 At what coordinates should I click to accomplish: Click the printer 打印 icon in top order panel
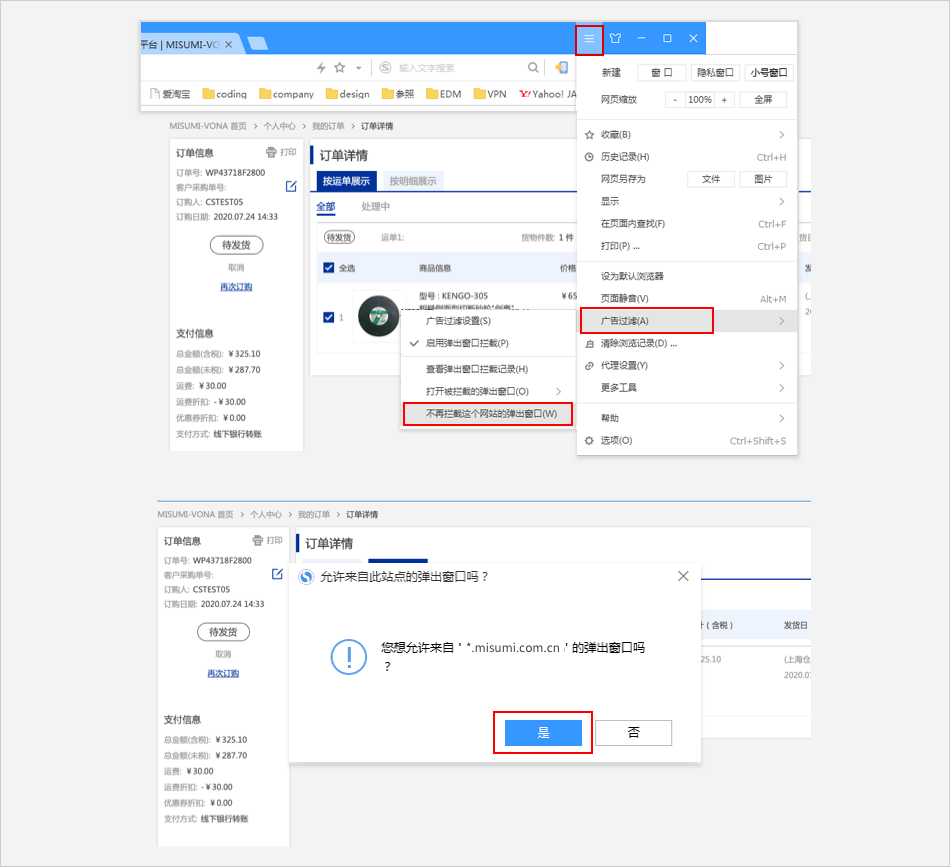point(271,152)
